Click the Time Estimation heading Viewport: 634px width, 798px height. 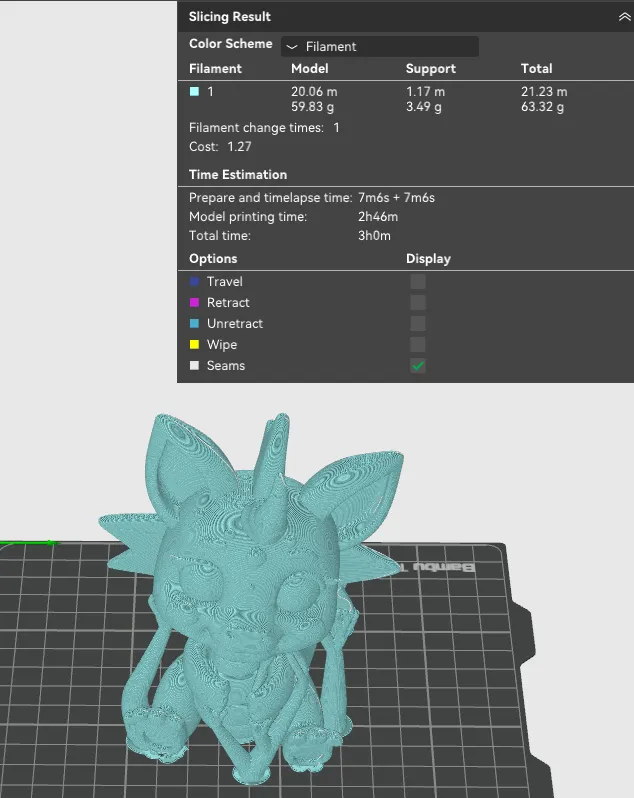(x=238, y=175)
